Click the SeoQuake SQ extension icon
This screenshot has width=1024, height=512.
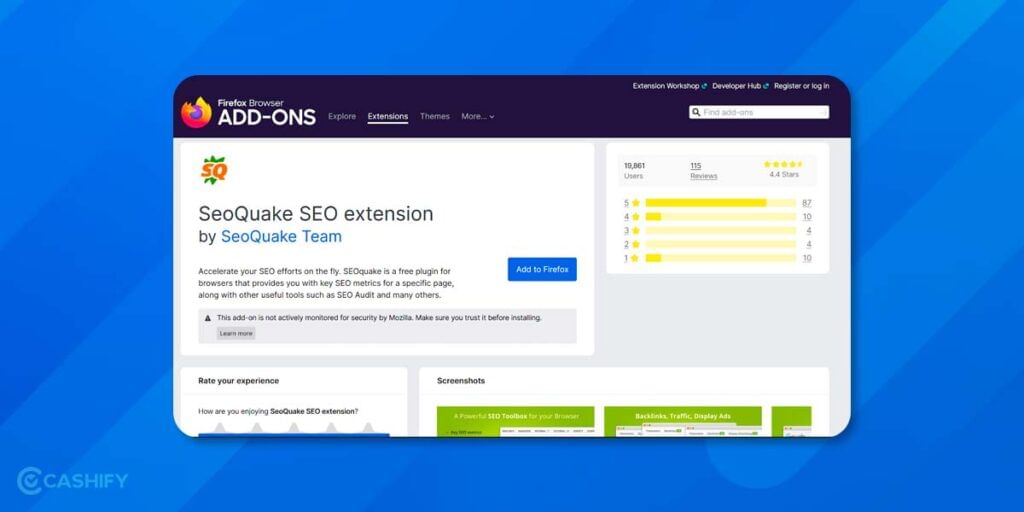click(x=214, y=170)
